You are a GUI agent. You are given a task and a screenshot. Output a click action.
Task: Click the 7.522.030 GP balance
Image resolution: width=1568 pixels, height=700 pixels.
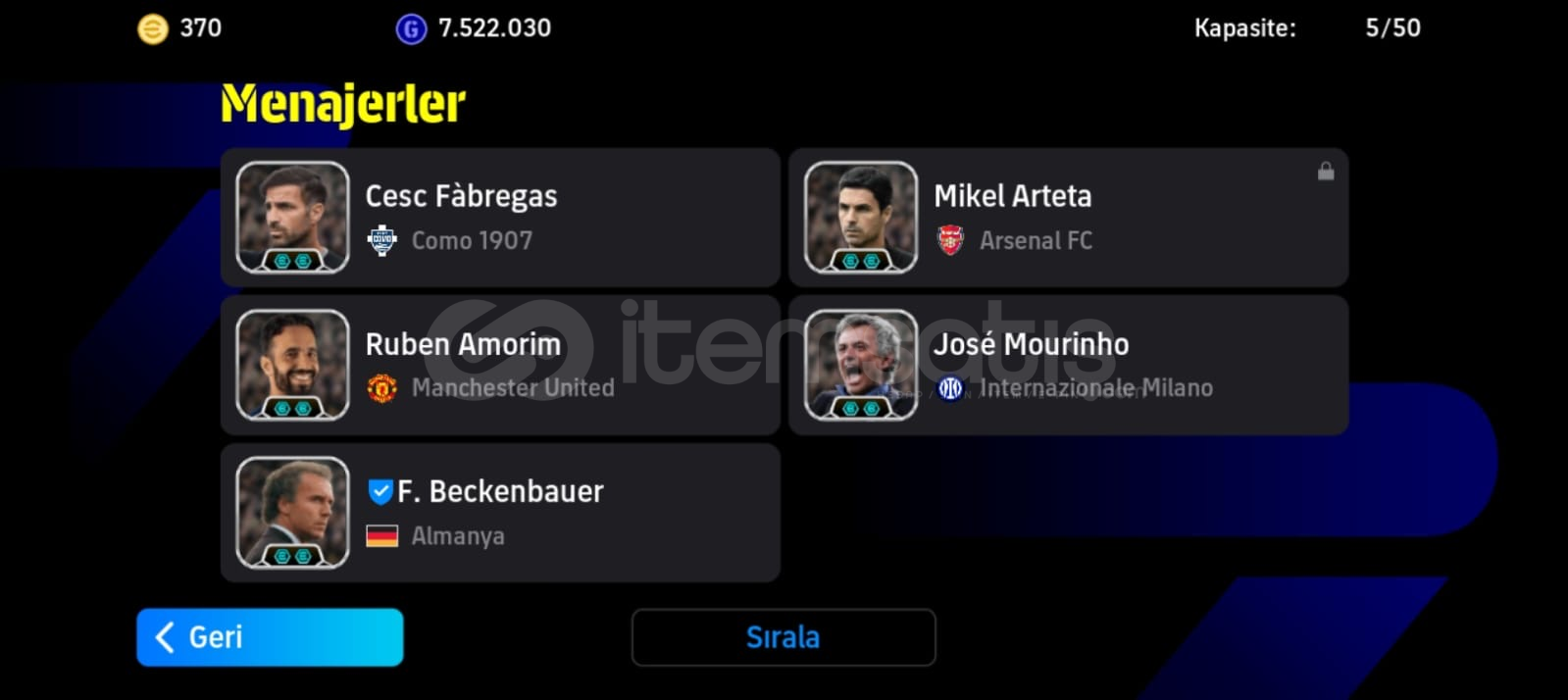494,28
